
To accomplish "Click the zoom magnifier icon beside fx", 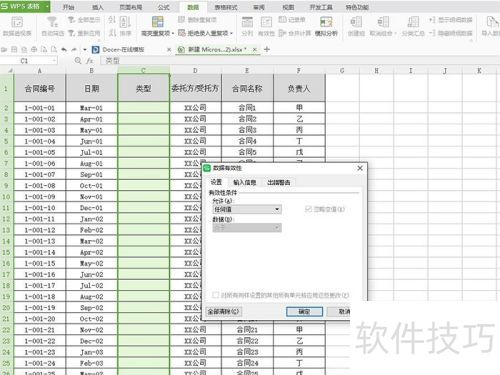I will (78, 61).
